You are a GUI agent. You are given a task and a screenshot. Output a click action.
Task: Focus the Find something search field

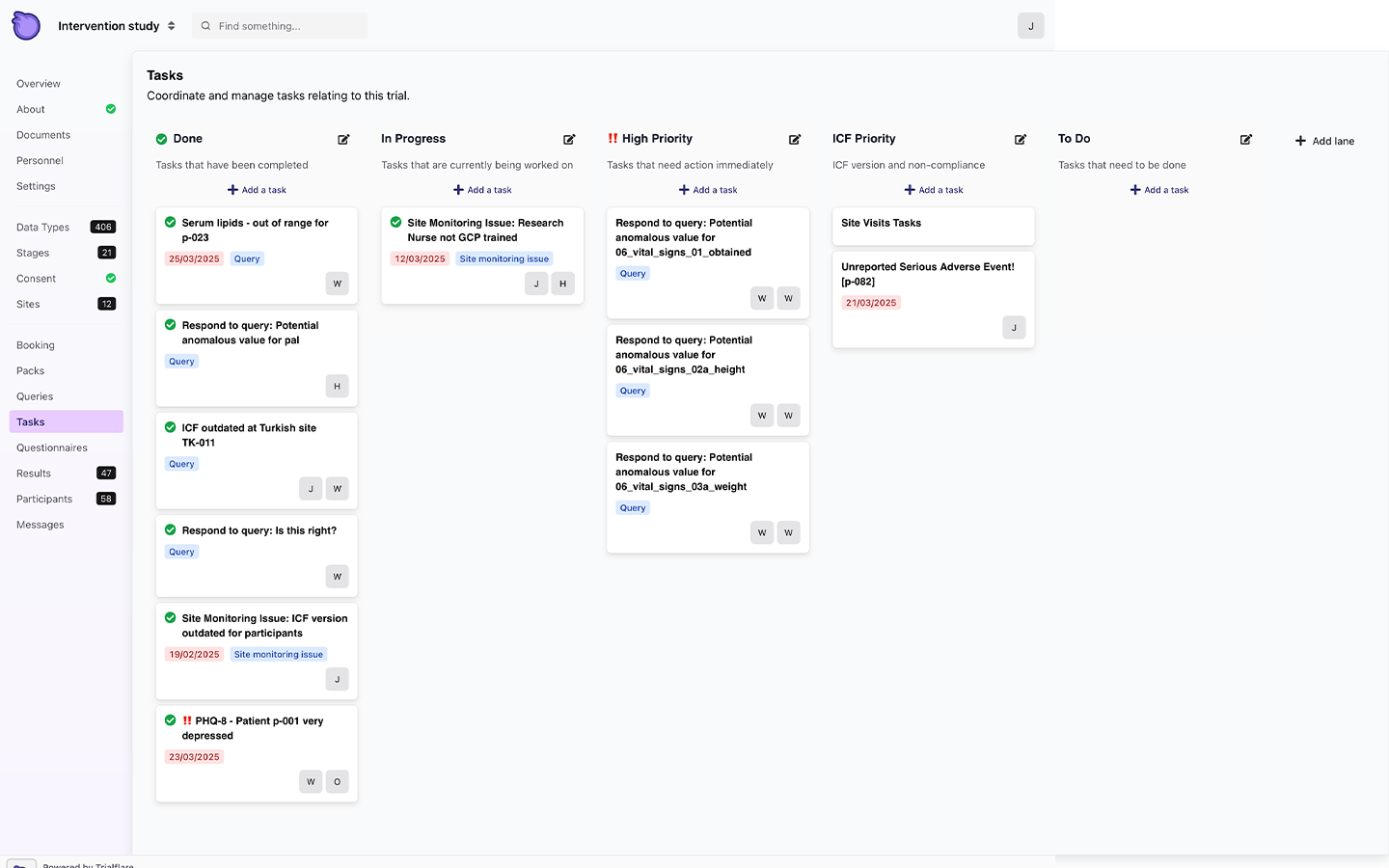[x=280, y=26]
